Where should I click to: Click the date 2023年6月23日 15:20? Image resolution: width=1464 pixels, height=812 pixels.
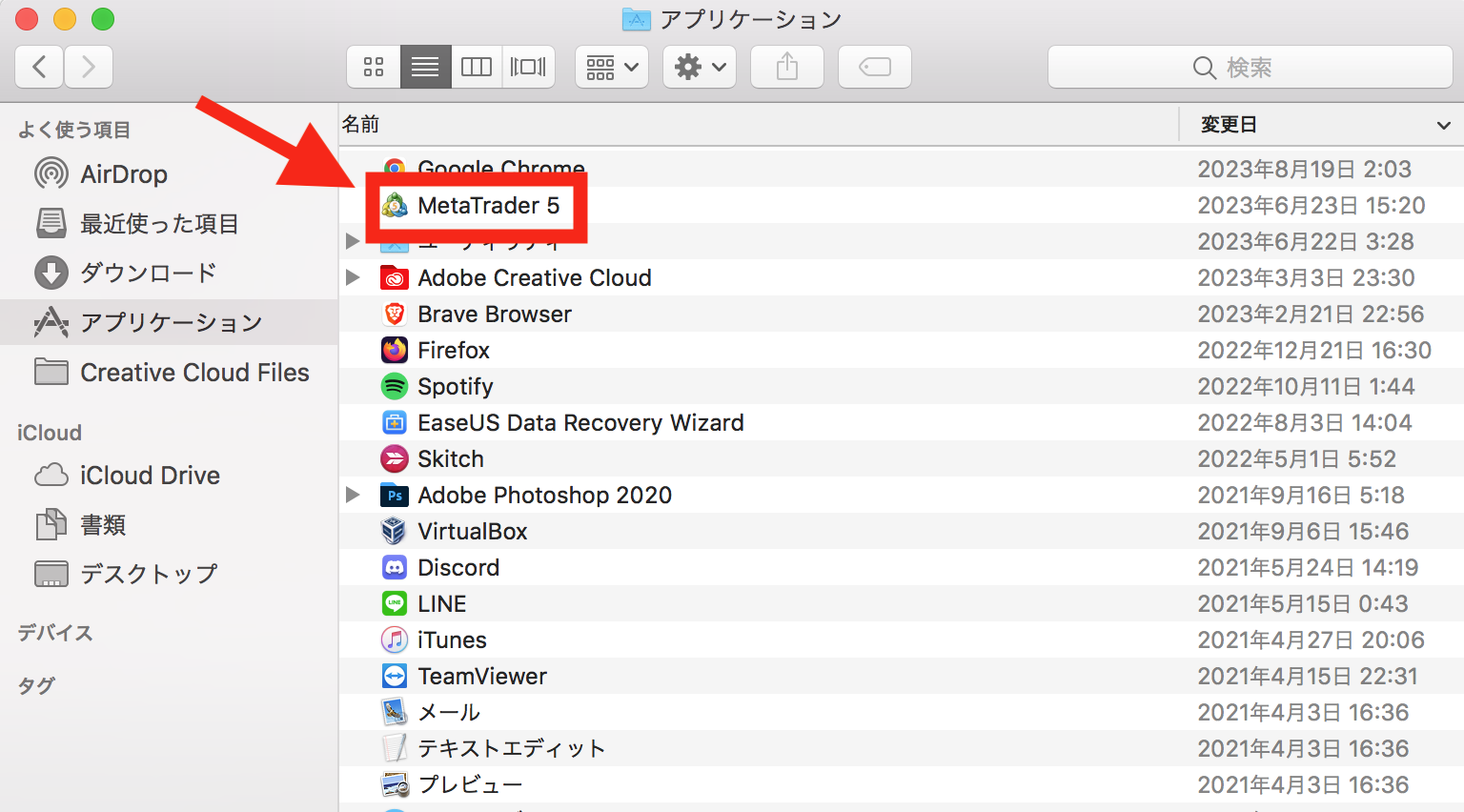[1311, 205]
